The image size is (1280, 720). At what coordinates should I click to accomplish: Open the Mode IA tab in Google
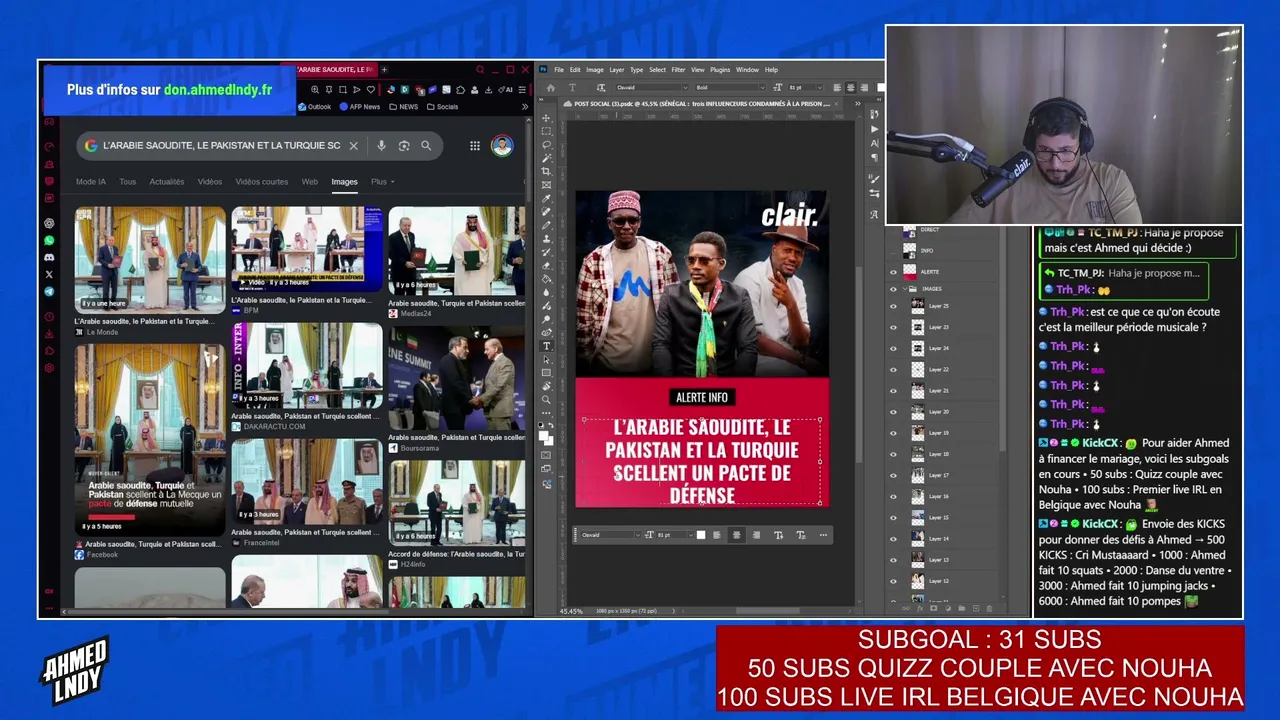pyautogui.click(x=91, y=182)
